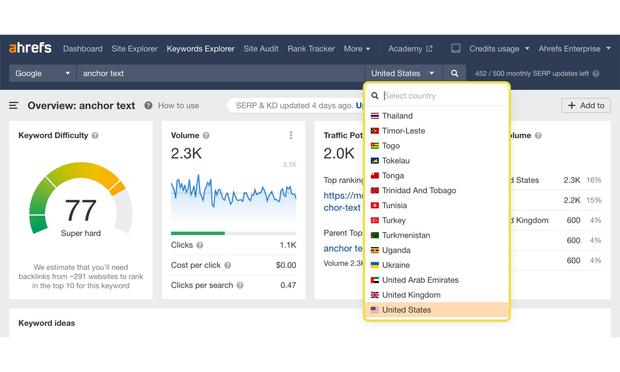Click the monitor icon beside Credits usage
This screenshot has height=372, width=620.
tap(456, 48)
